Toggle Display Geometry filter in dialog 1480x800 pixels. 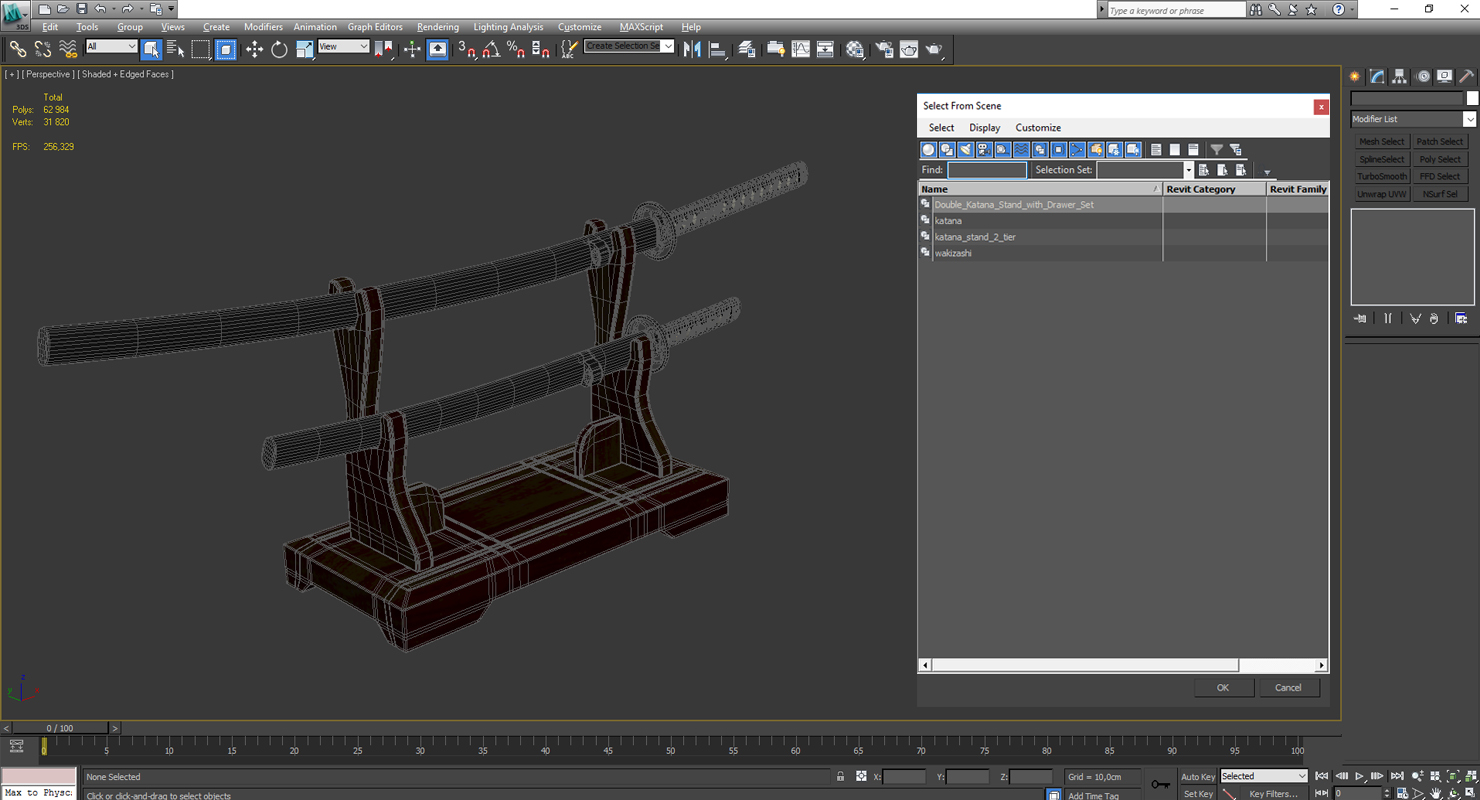pyautogui.click(x=928, y=150)
